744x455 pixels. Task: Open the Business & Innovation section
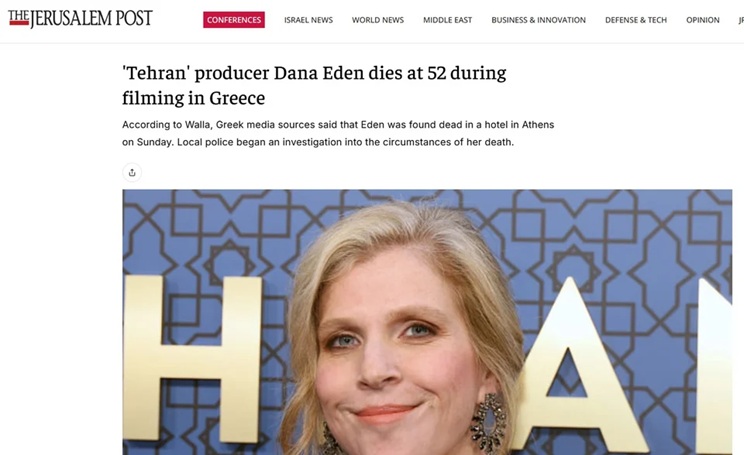(539, 20)
